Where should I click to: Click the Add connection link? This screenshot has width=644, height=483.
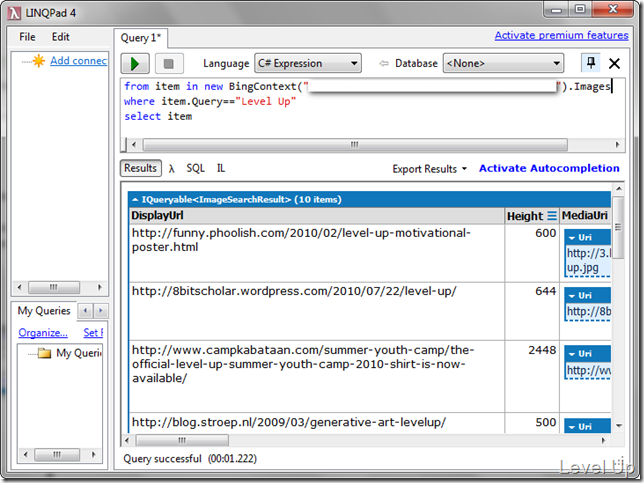[x=78, y=61]
